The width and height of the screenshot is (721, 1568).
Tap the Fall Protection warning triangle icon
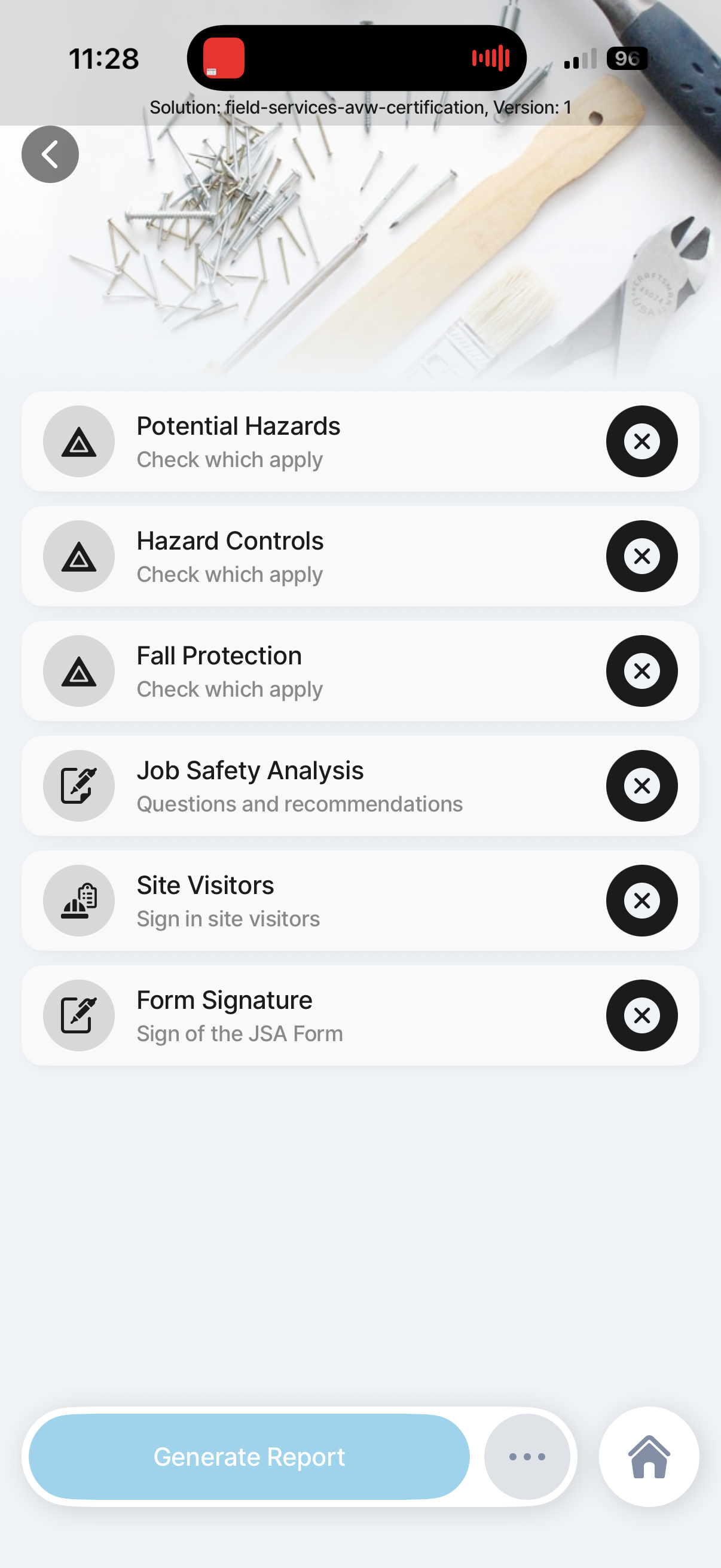(x=78, y=671)
